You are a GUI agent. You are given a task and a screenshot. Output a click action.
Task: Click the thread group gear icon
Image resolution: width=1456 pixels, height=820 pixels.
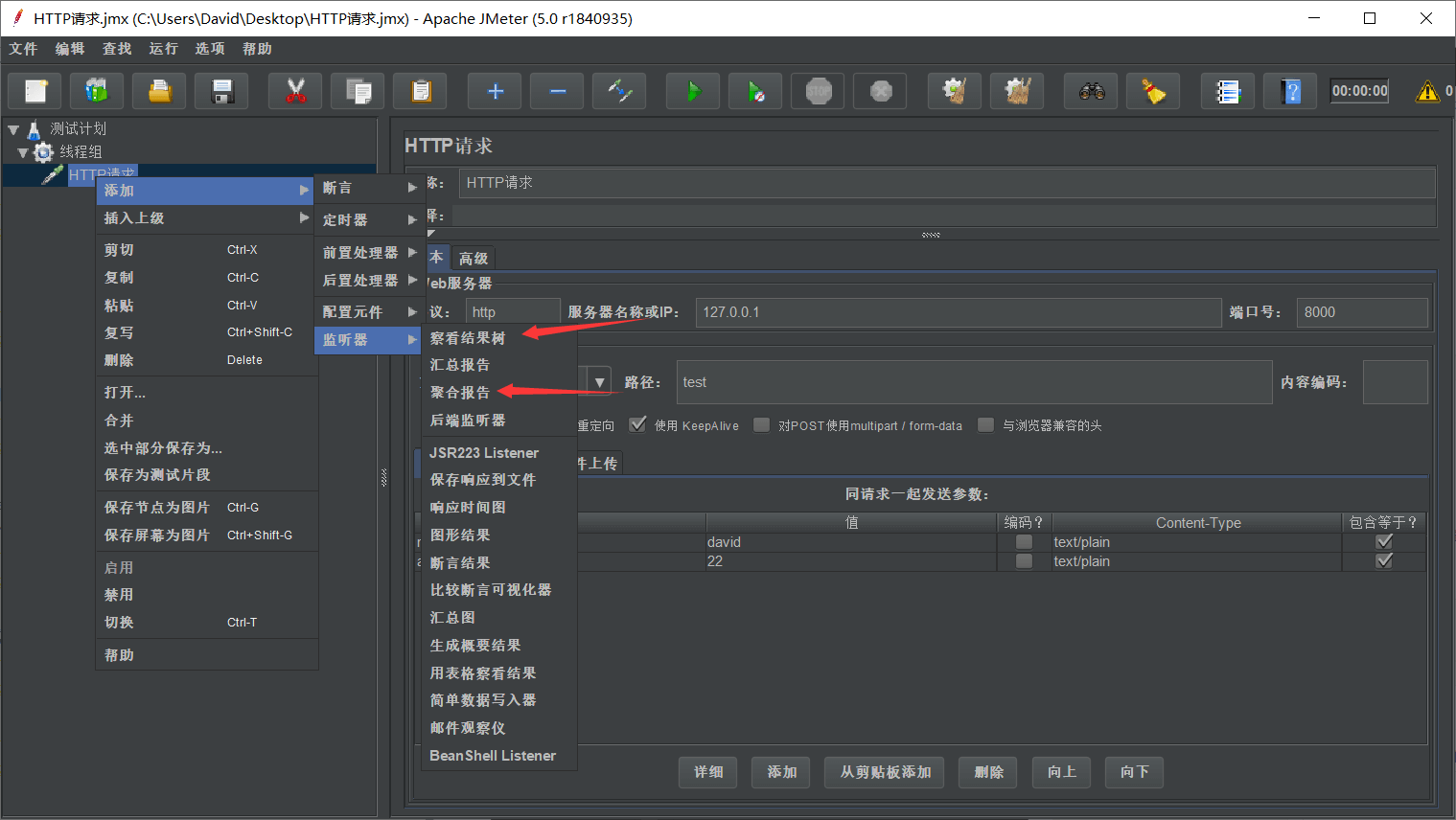click(43, 152)
